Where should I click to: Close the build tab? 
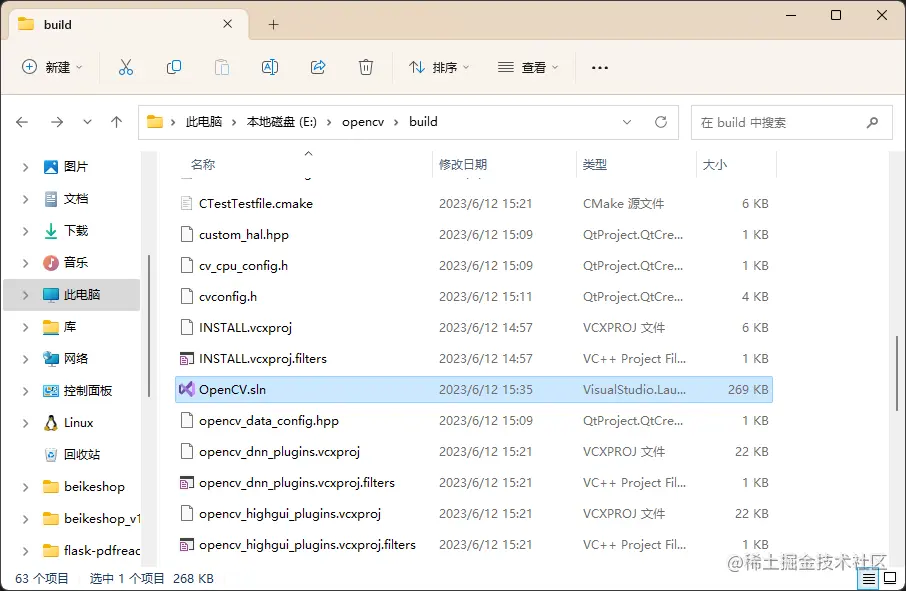tap(228, 24)
